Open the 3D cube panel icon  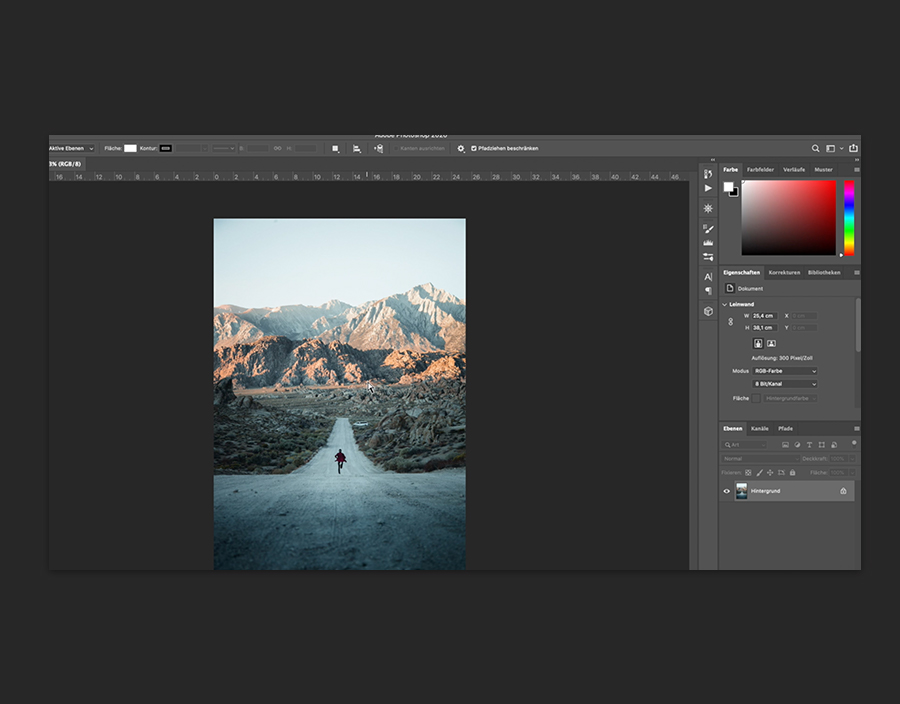pos(708,311)
